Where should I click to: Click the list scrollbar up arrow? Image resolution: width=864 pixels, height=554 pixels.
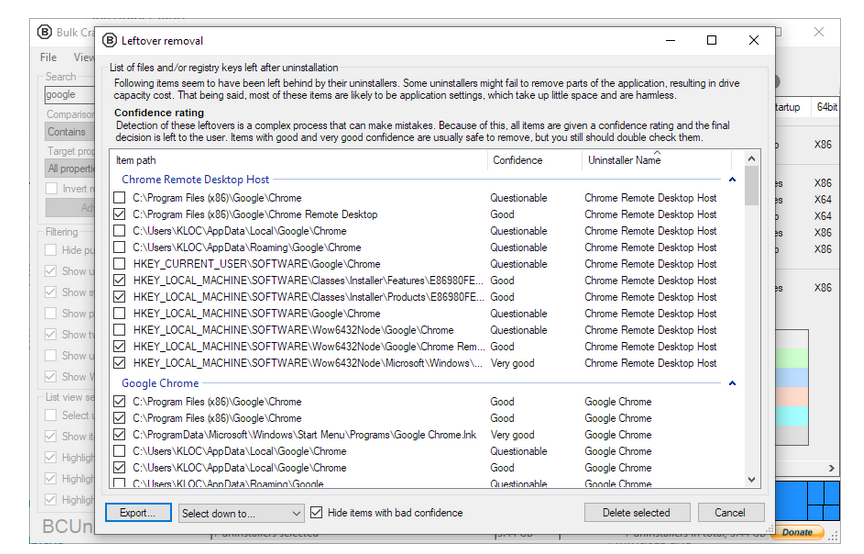[752, 159]
